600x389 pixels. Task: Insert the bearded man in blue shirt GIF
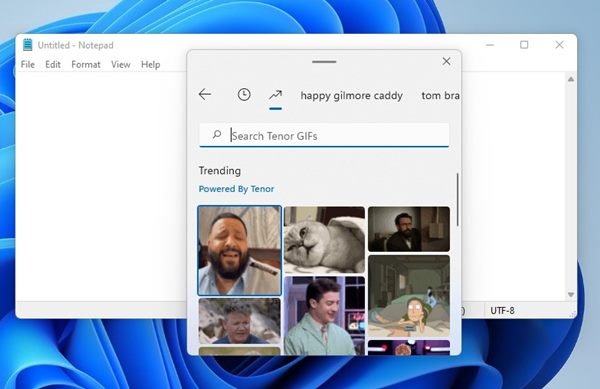[240, 251]
